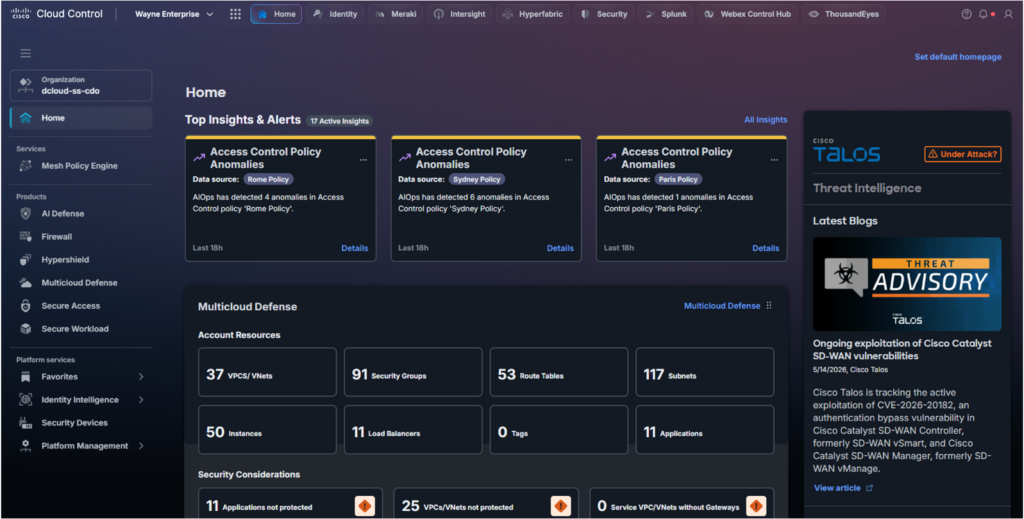Expand the Platform Management chevron
1024x519 pixels.
[x=141, y=446]
